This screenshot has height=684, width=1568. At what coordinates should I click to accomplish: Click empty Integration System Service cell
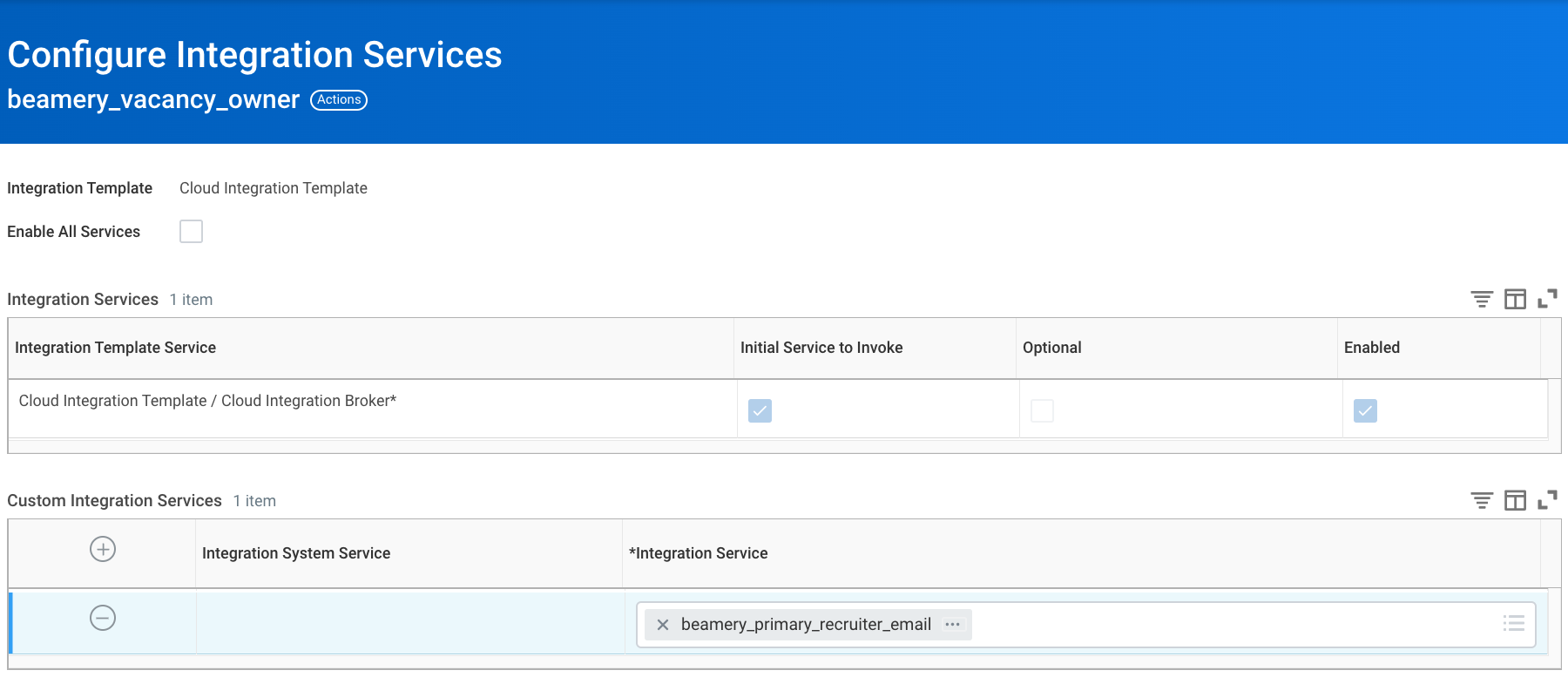(x=410, y=621)
